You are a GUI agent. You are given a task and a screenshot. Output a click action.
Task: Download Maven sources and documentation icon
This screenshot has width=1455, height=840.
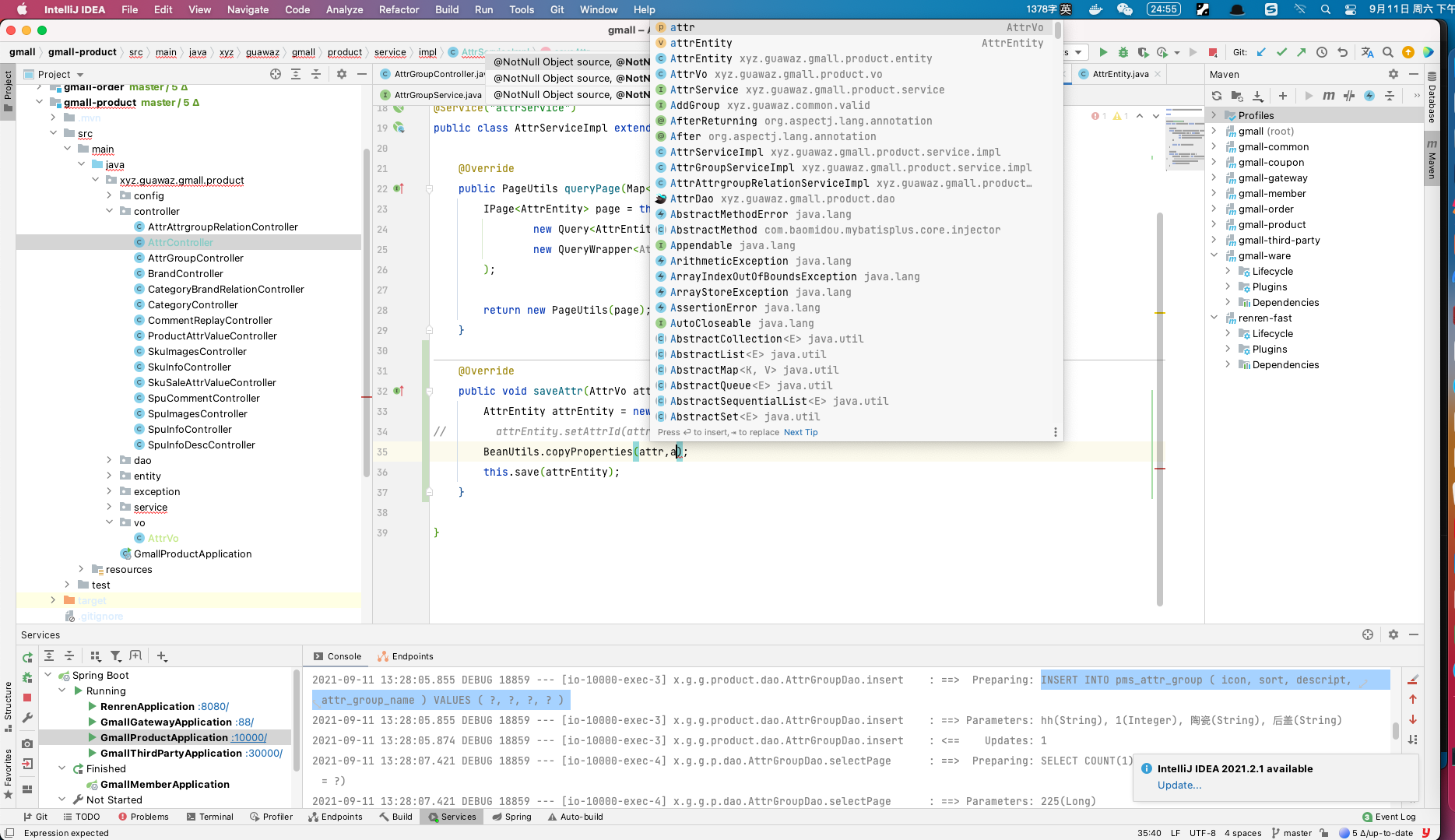click(x=1258, y=96)
